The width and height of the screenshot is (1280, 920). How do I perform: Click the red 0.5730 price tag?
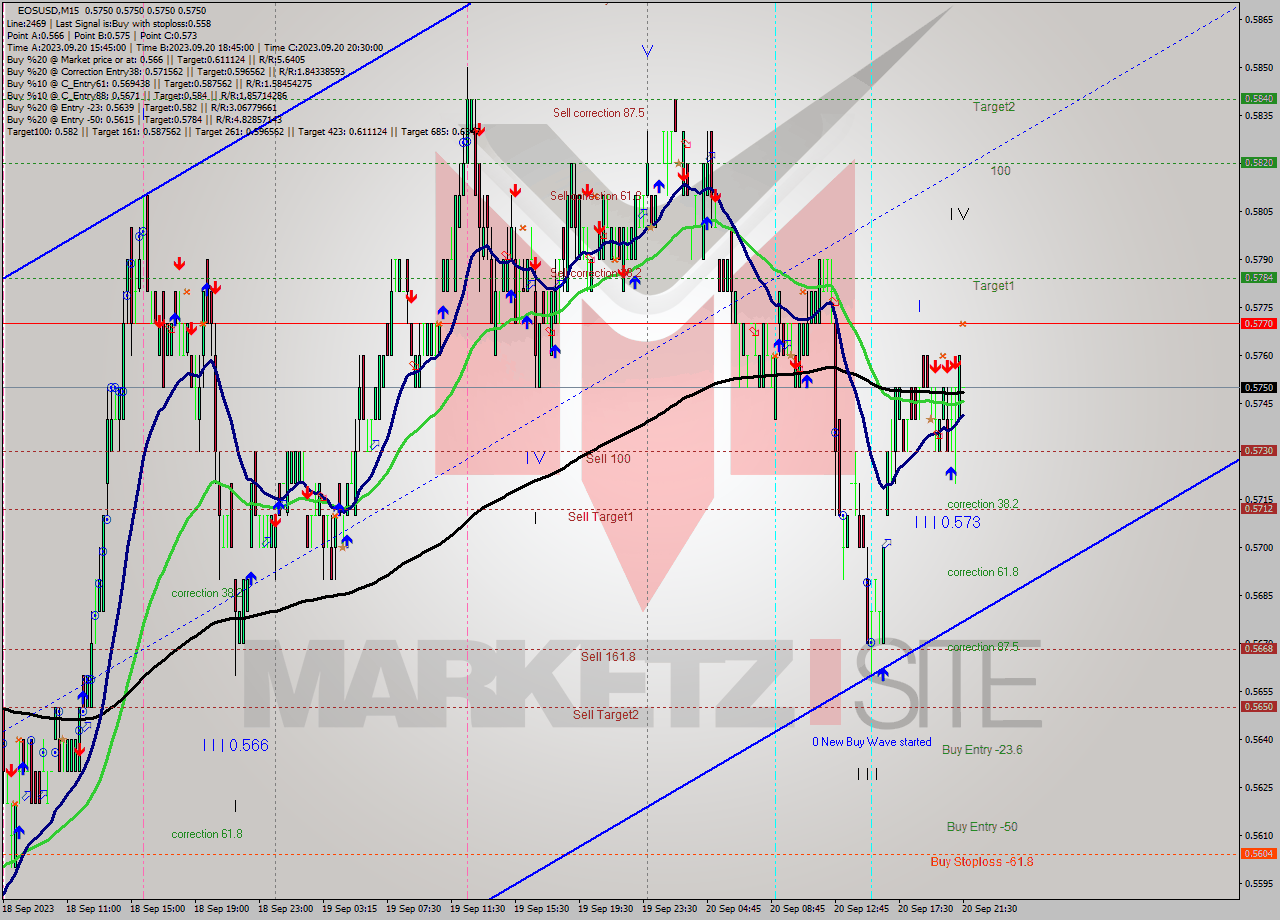coord(1258,450)
